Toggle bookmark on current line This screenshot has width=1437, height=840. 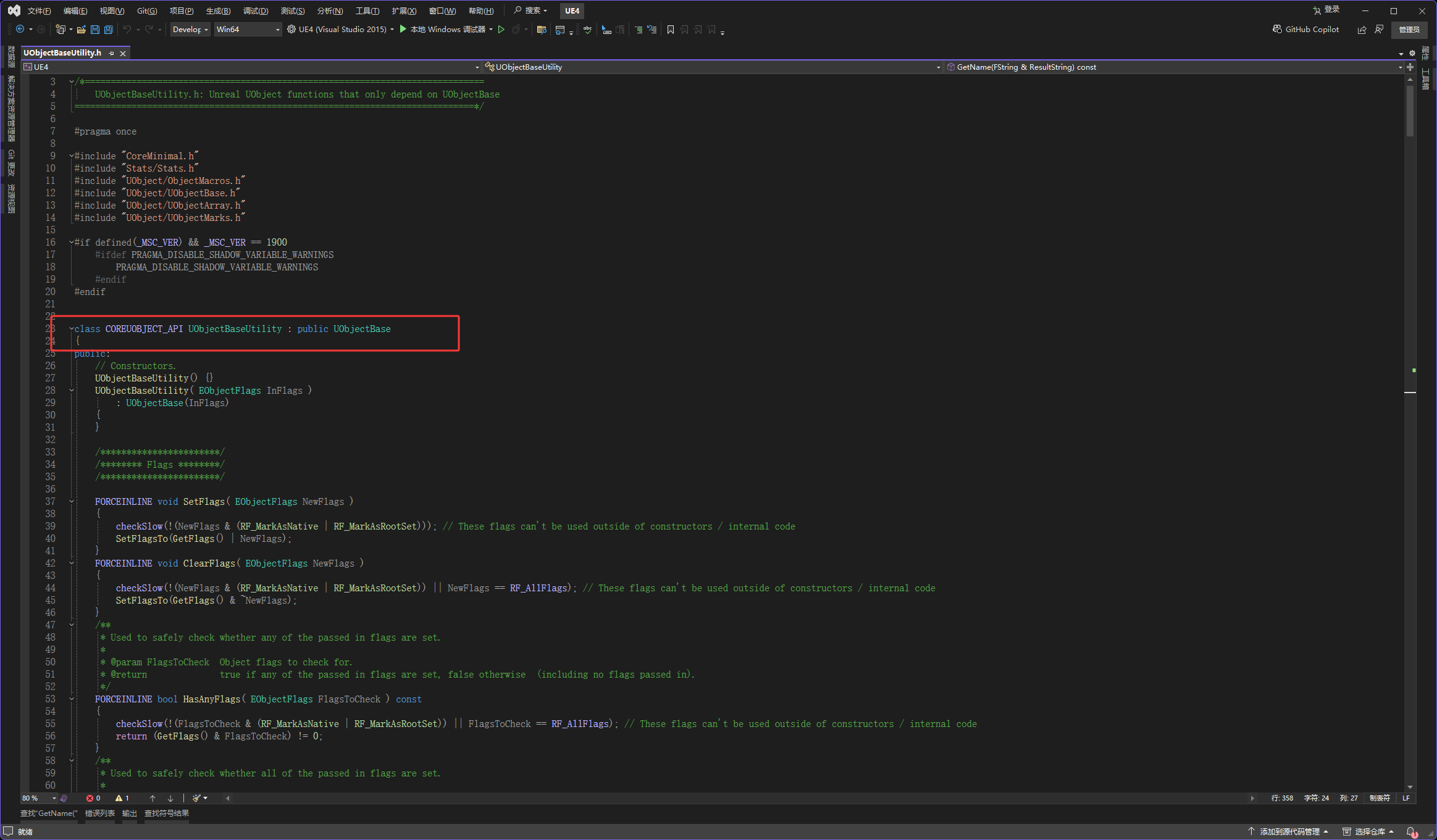point(671,30)
